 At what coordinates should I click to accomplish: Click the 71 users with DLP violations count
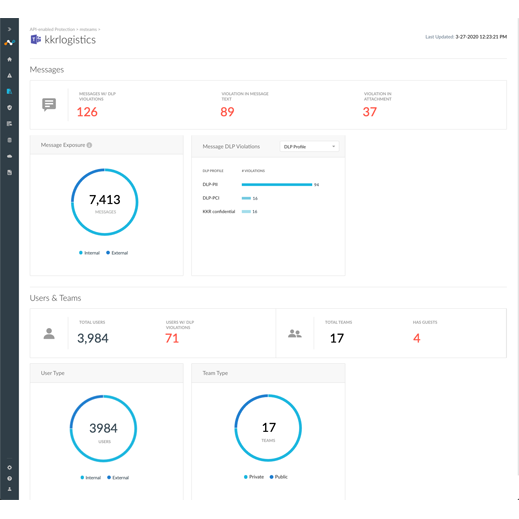click(x=172, y=338)
